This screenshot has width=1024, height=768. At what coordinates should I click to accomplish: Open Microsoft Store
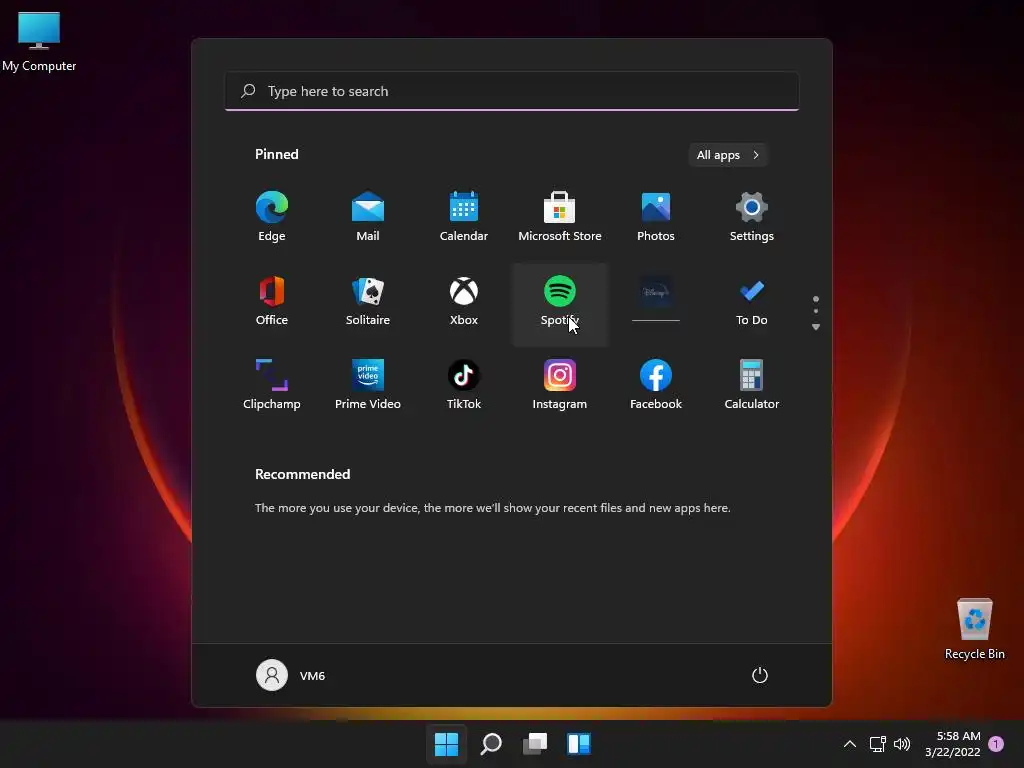coord(560,217)
